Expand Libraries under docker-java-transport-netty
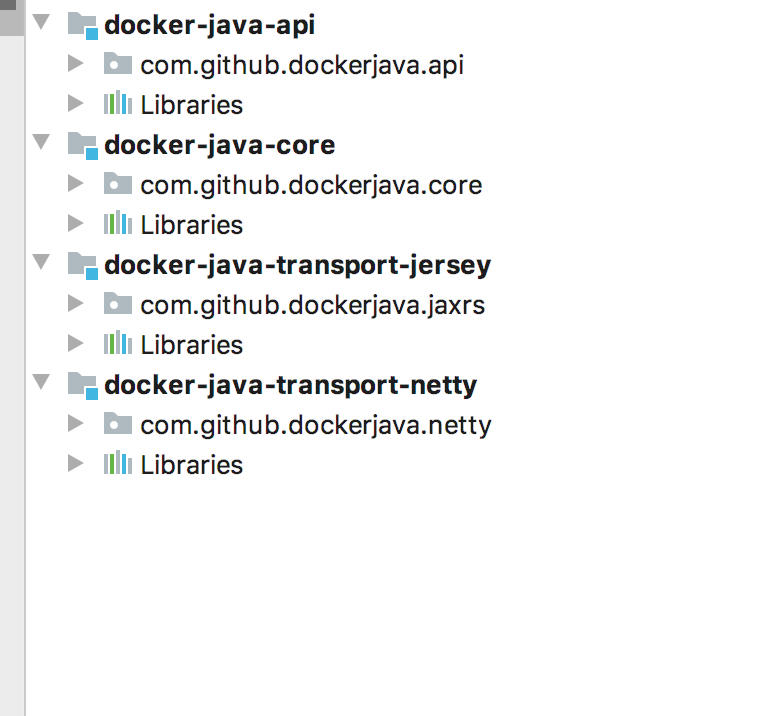 point(75,463)
